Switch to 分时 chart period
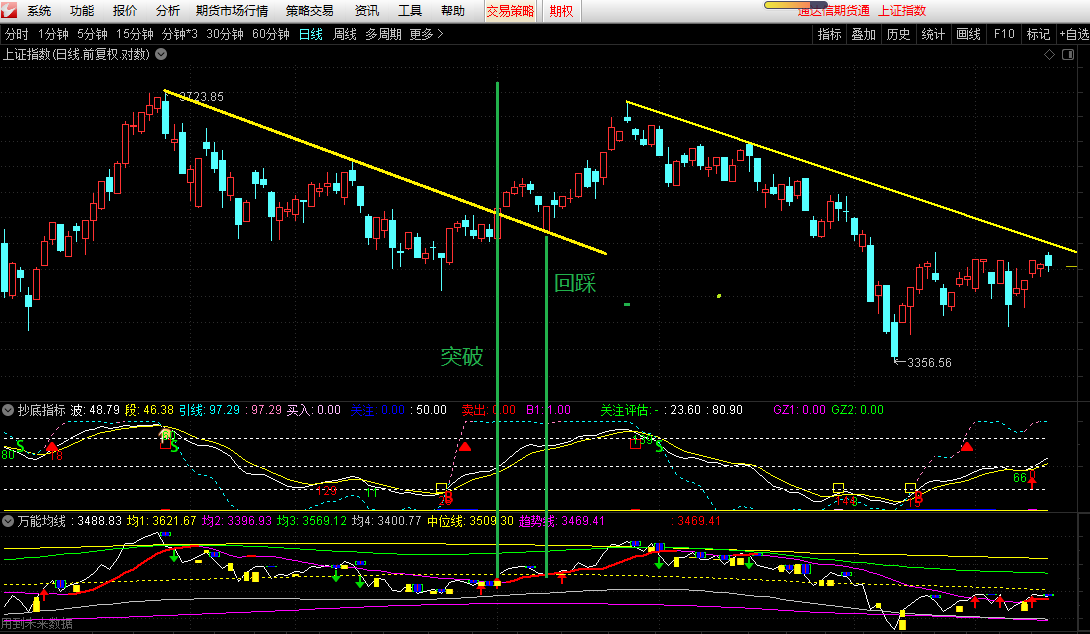 [x=17, y=34]
